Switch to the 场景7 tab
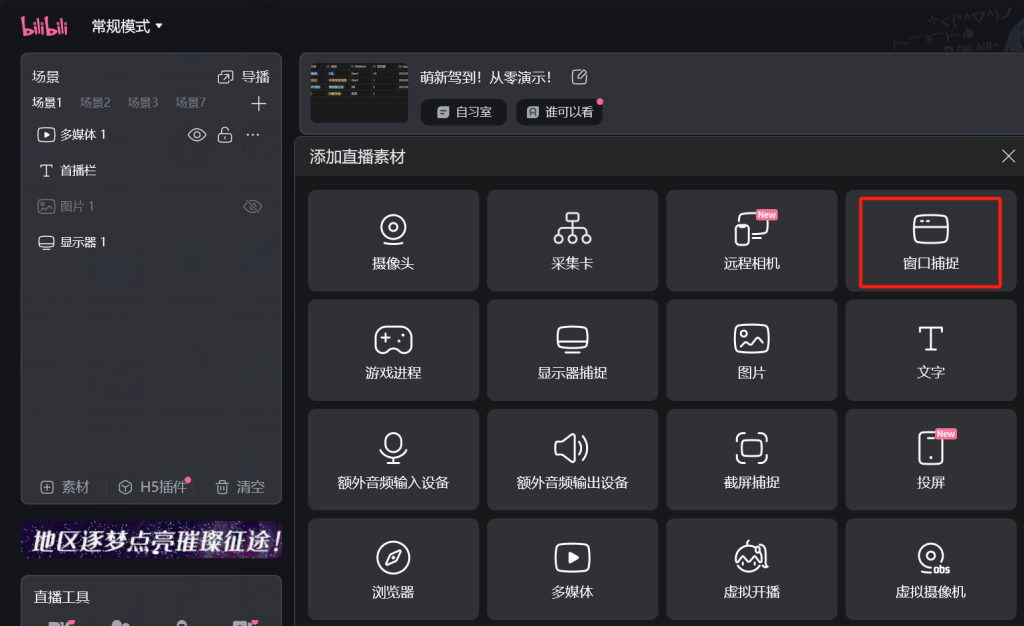 tap(190, 103)
